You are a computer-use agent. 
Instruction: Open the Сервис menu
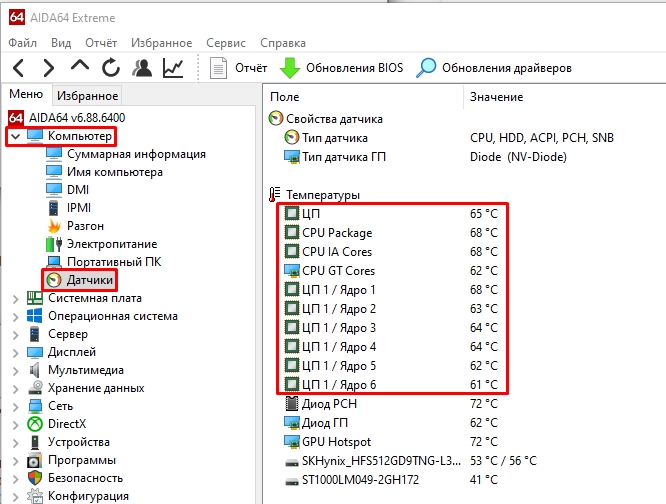click(x=226, y=43)
